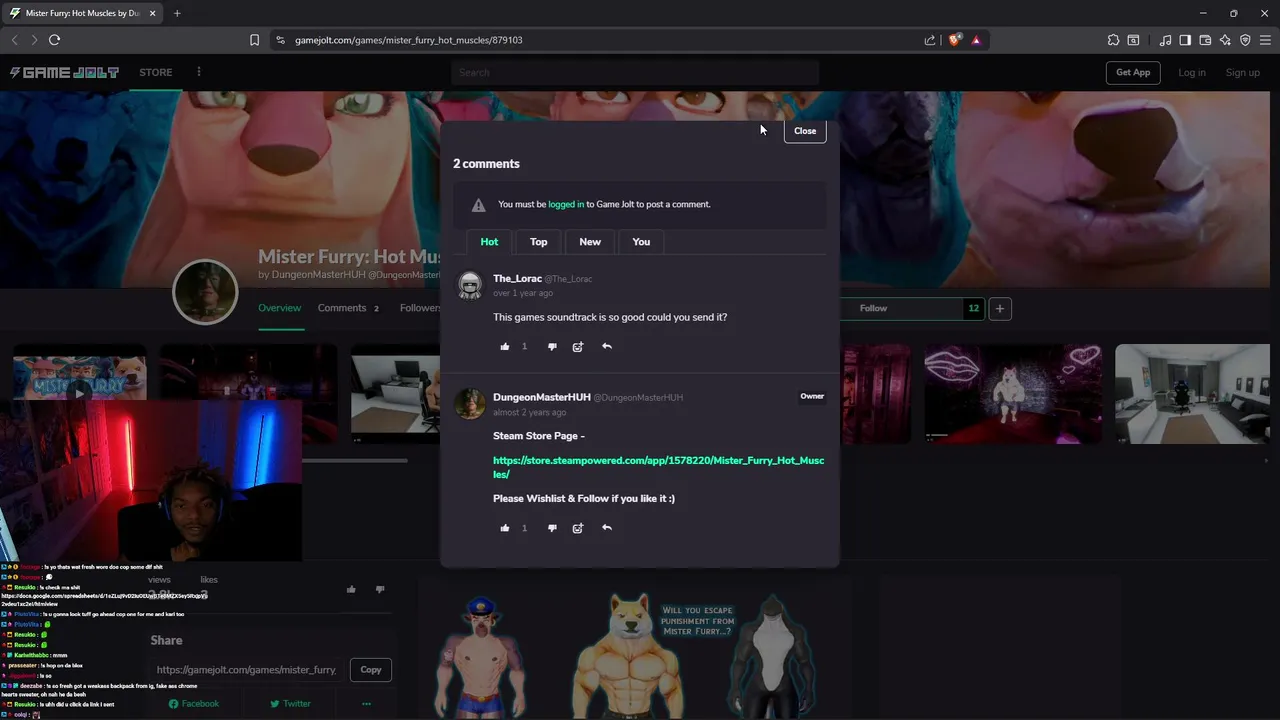Switch to the Comments game tab
The width and height of the screenshot is (1280, 720).
pos(348,308)
